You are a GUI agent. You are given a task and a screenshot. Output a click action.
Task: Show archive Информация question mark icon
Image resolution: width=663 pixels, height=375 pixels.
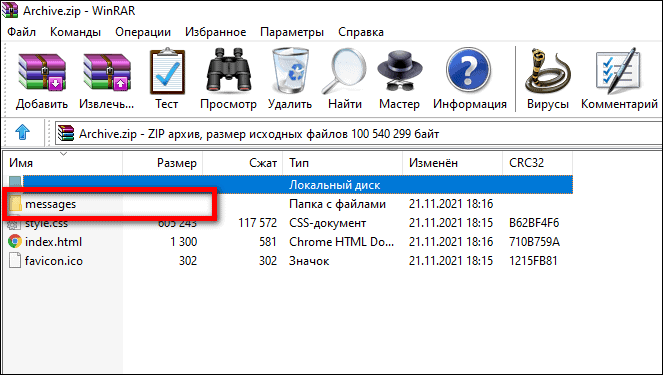468,70
